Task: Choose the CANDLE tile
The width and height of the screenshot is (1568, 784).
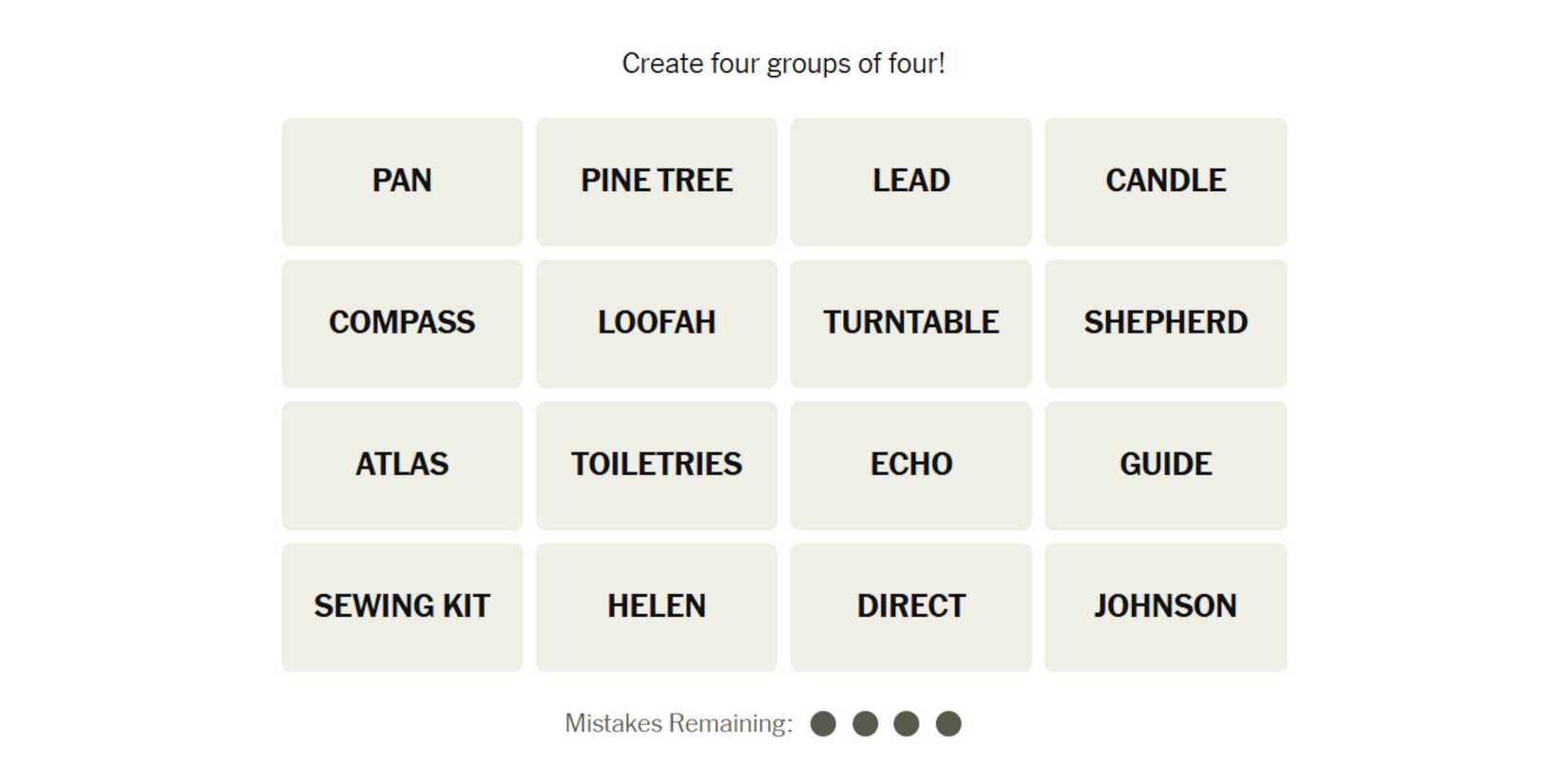Action: pyautogui.click(x=1165, y=182)
